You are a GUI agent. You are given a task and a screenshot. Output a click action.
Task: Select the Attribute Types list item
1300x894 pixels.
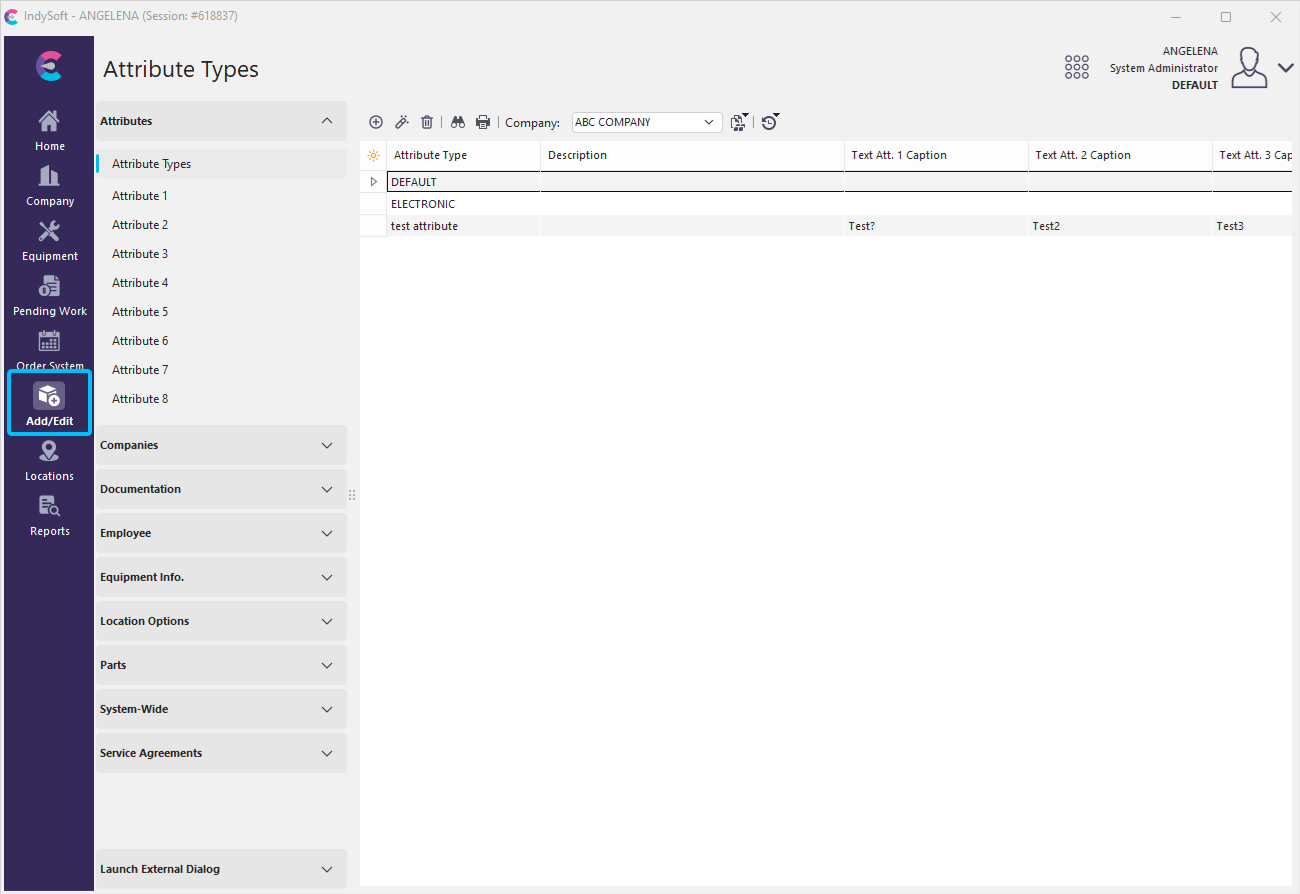click(151, 164)
